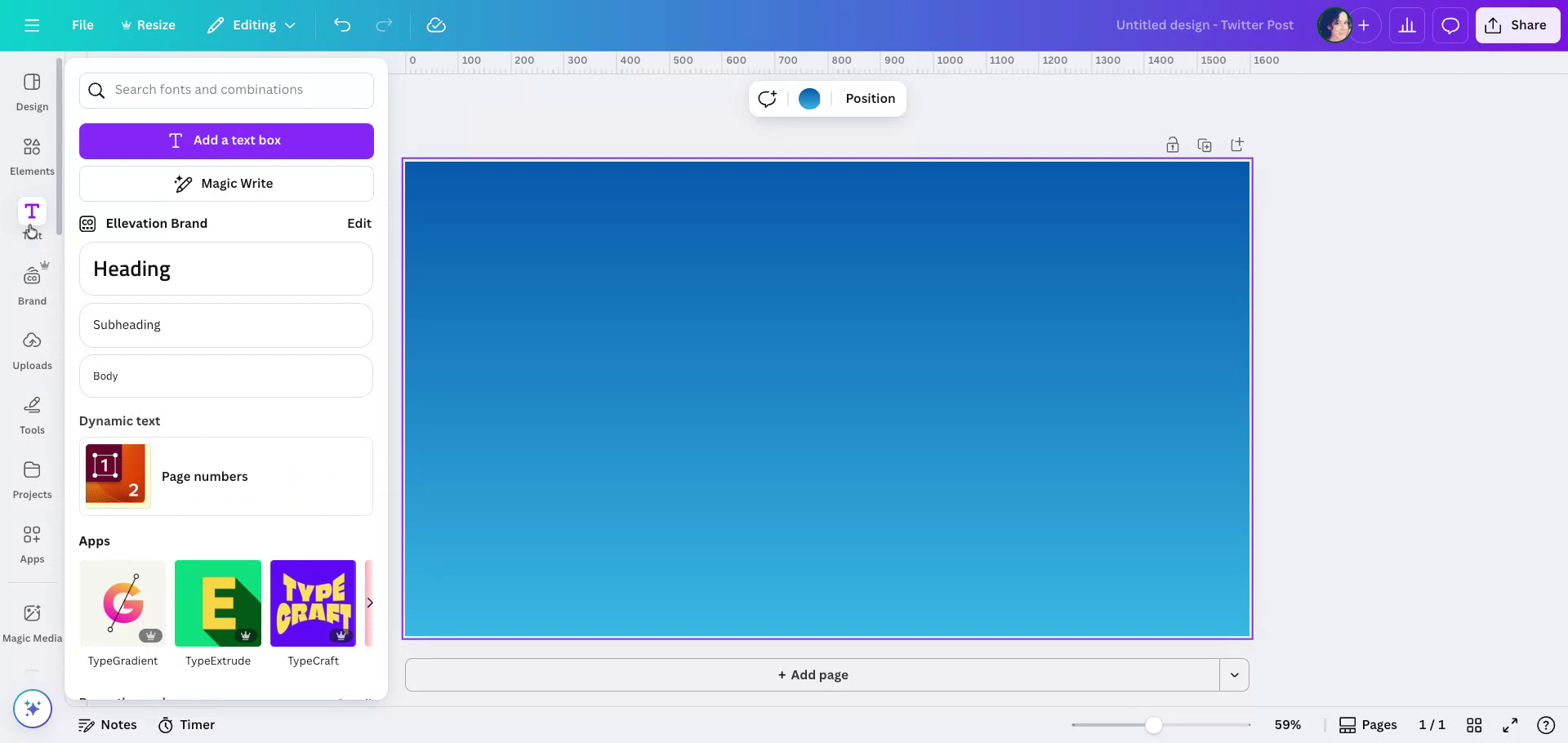
Task: Click the Undo icon
Action: pos(342,25)
